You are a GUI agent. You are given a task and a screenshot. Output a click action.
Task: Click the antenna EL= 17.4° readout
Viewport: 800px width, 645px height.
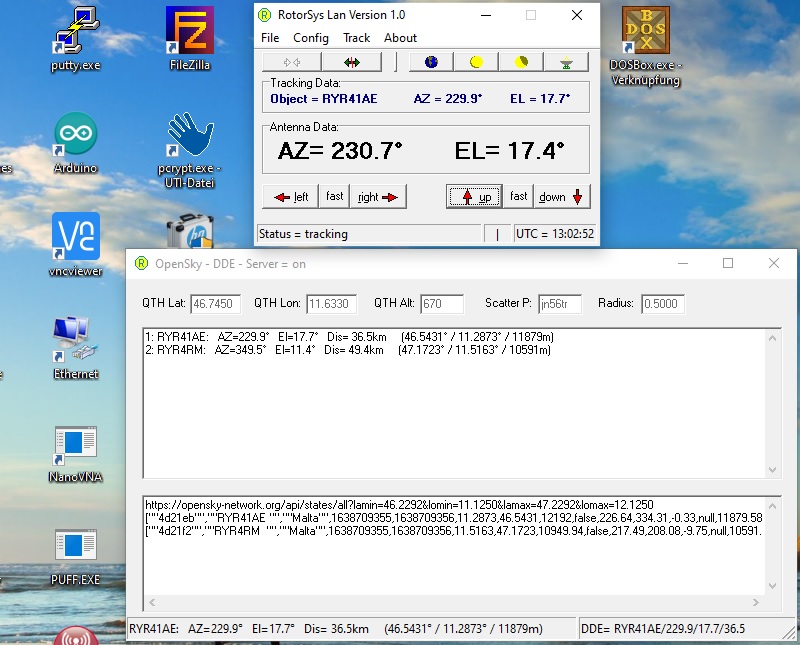[x=509, y=151]
